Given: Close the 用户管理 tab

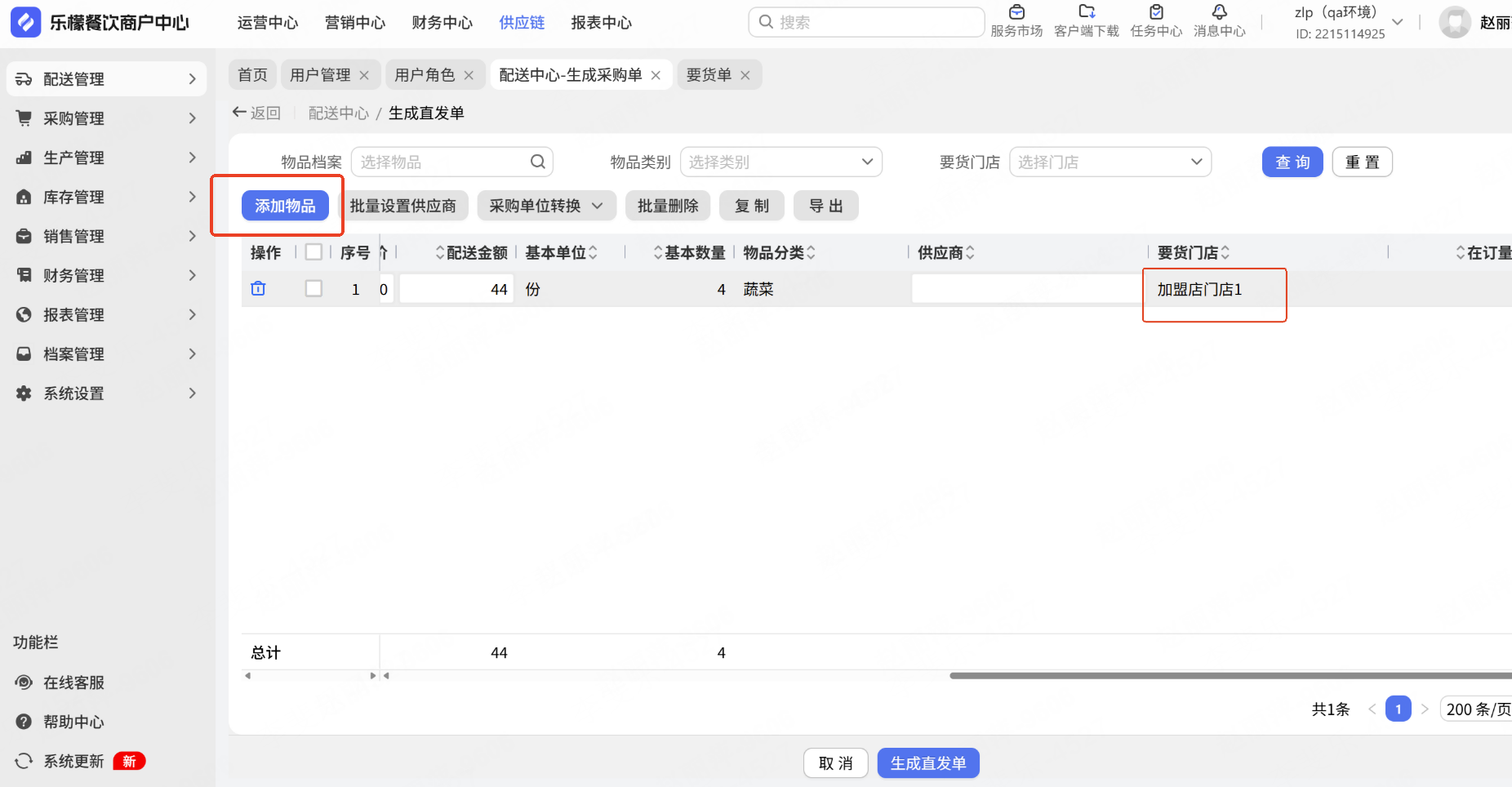Looking at the screenshot, I should 364,75.
